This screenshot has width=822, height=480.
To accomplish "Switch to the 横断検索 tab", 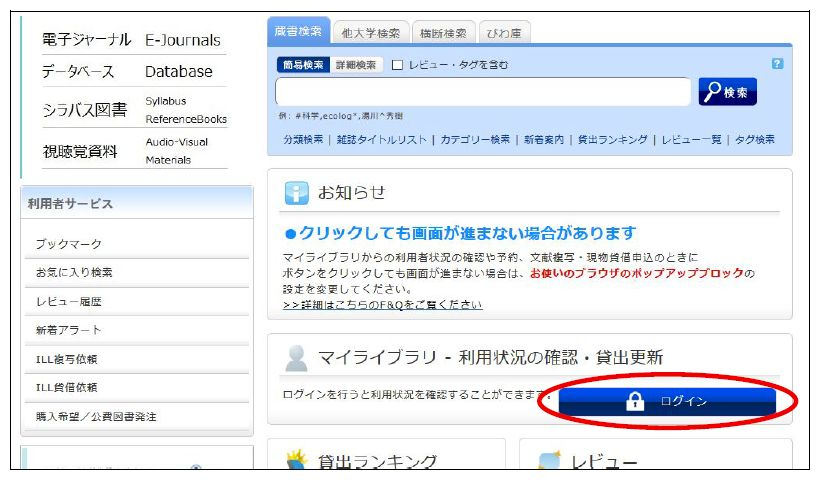I will coord(443,33).
